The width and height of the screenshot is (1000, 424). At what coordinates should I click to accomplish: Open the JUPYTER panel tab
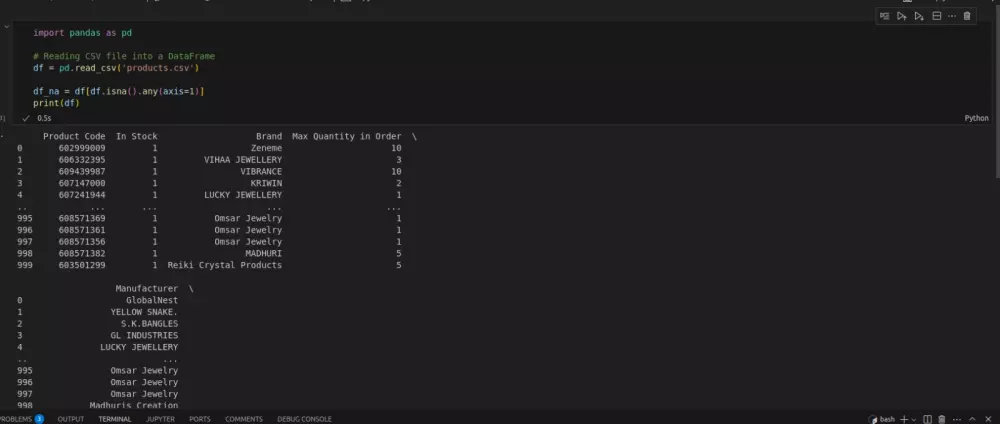coord(160,419)
